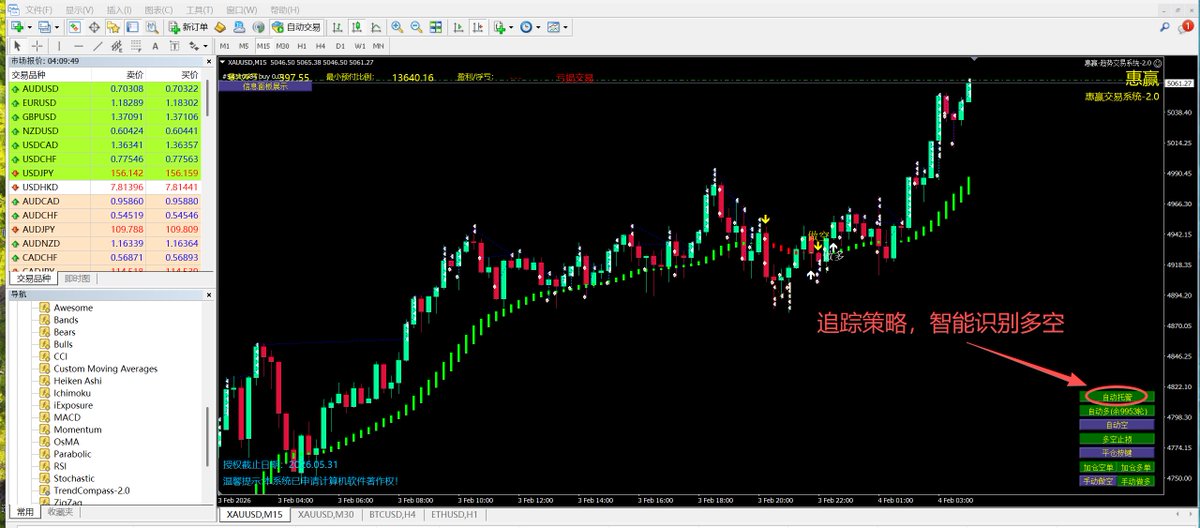This screenshot has height=528, width=1200.
Task: Switch timeframe to M5
Action: [243, 46]
